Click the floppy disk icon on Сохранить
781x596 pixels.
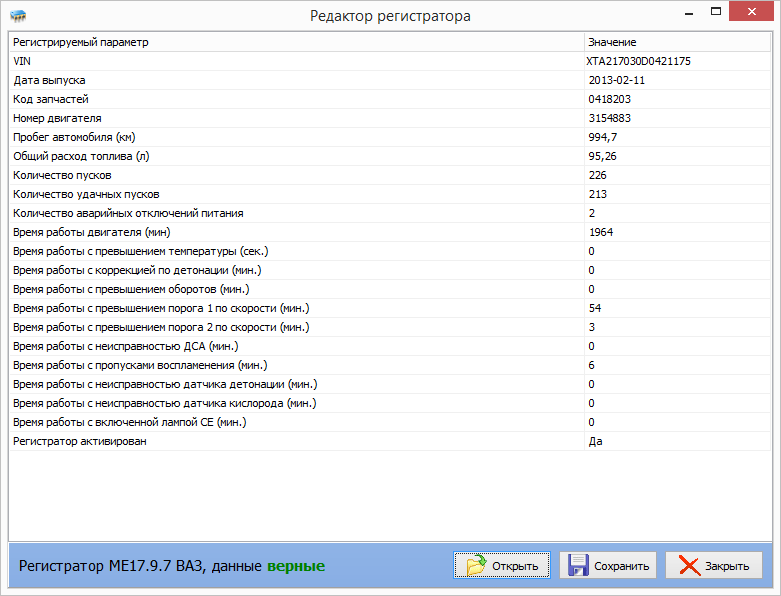point(578,565)
